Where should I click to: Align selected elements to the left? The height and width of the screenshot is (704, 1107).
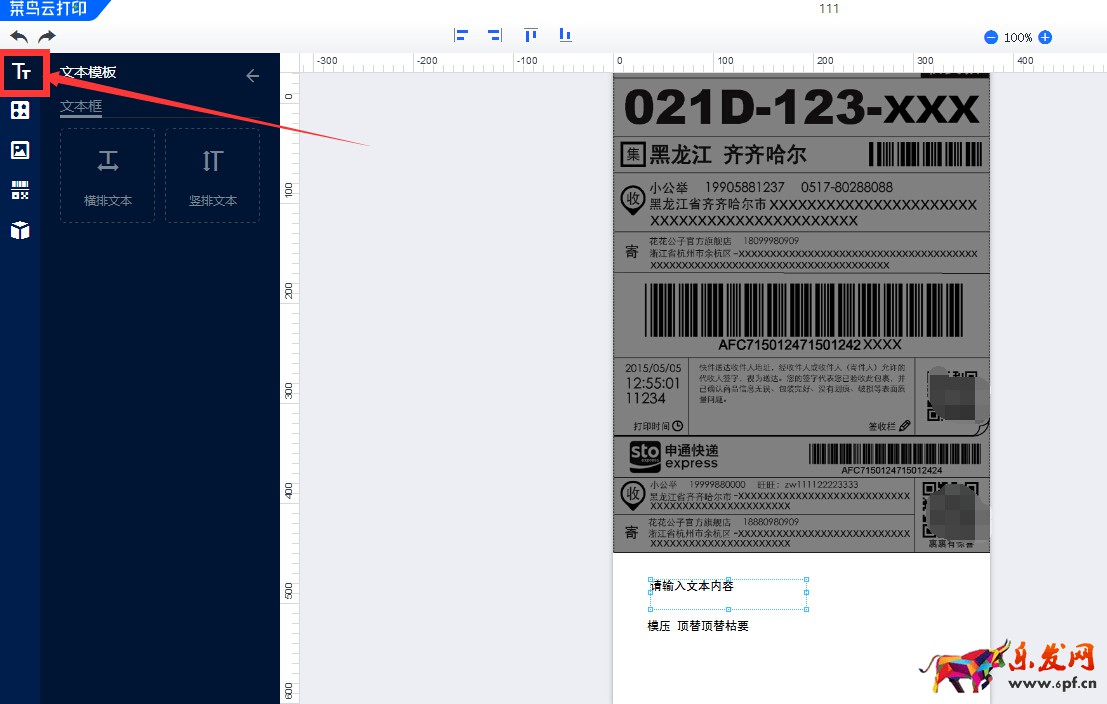coord(461,35)
